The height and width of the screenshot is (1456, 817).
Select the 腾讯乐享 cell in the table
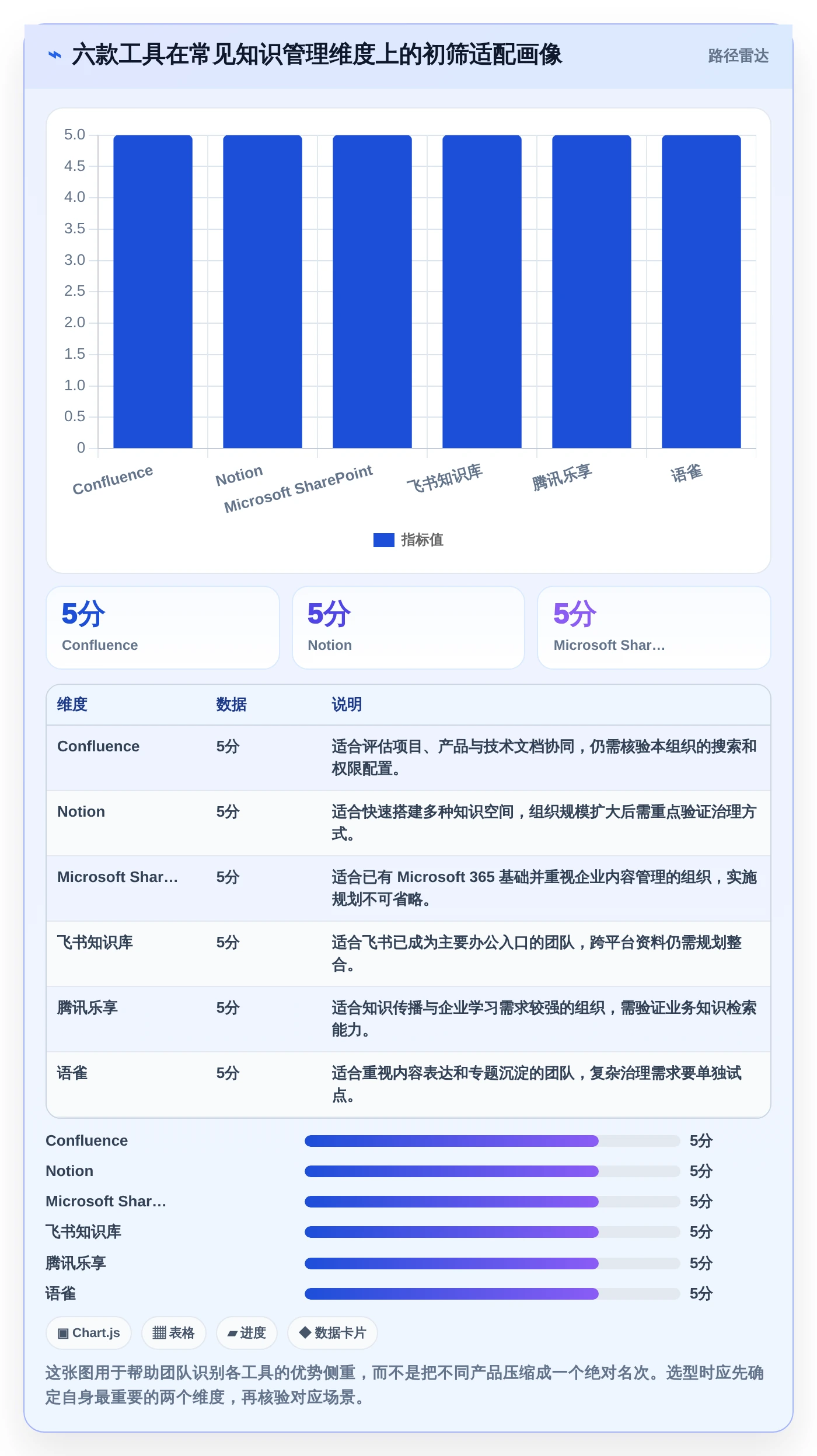pyautogui.click(x=88, y=1008)
